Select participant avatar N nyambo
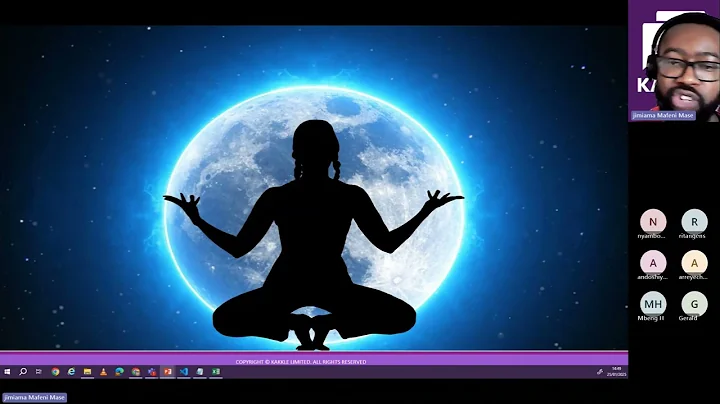Image resolution: width=720 pixels, height=404 pixels. pyautogui.click(x=653, y=222)
